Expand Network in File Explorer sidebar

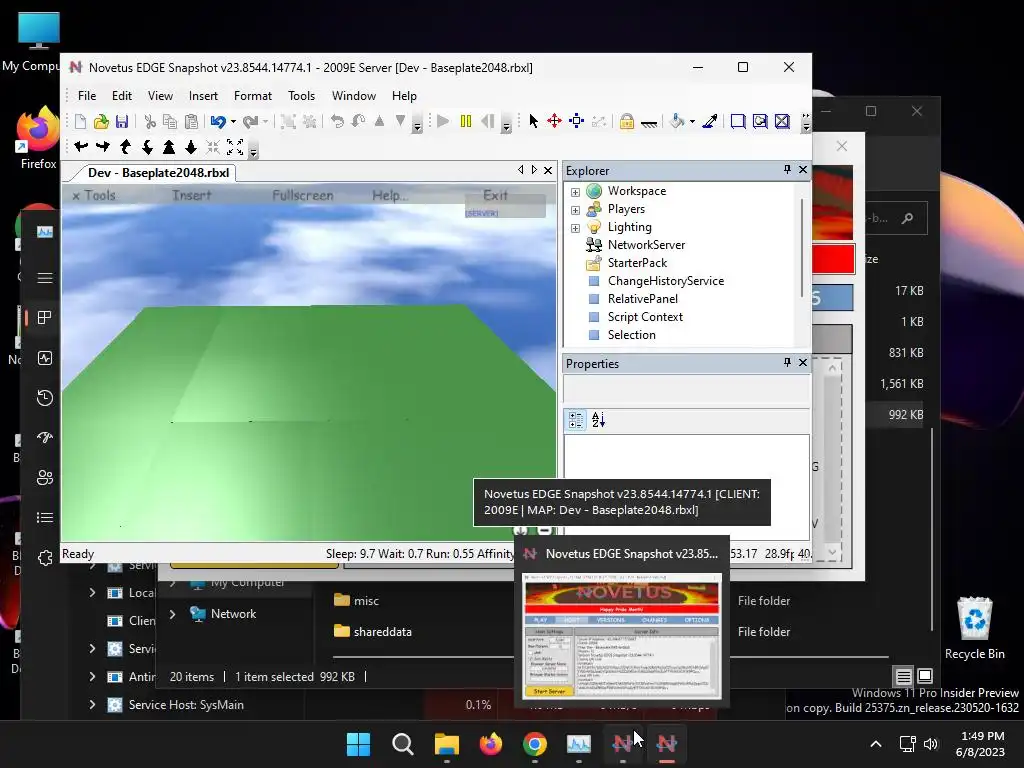pyautogui.click(x=172, y=615)
